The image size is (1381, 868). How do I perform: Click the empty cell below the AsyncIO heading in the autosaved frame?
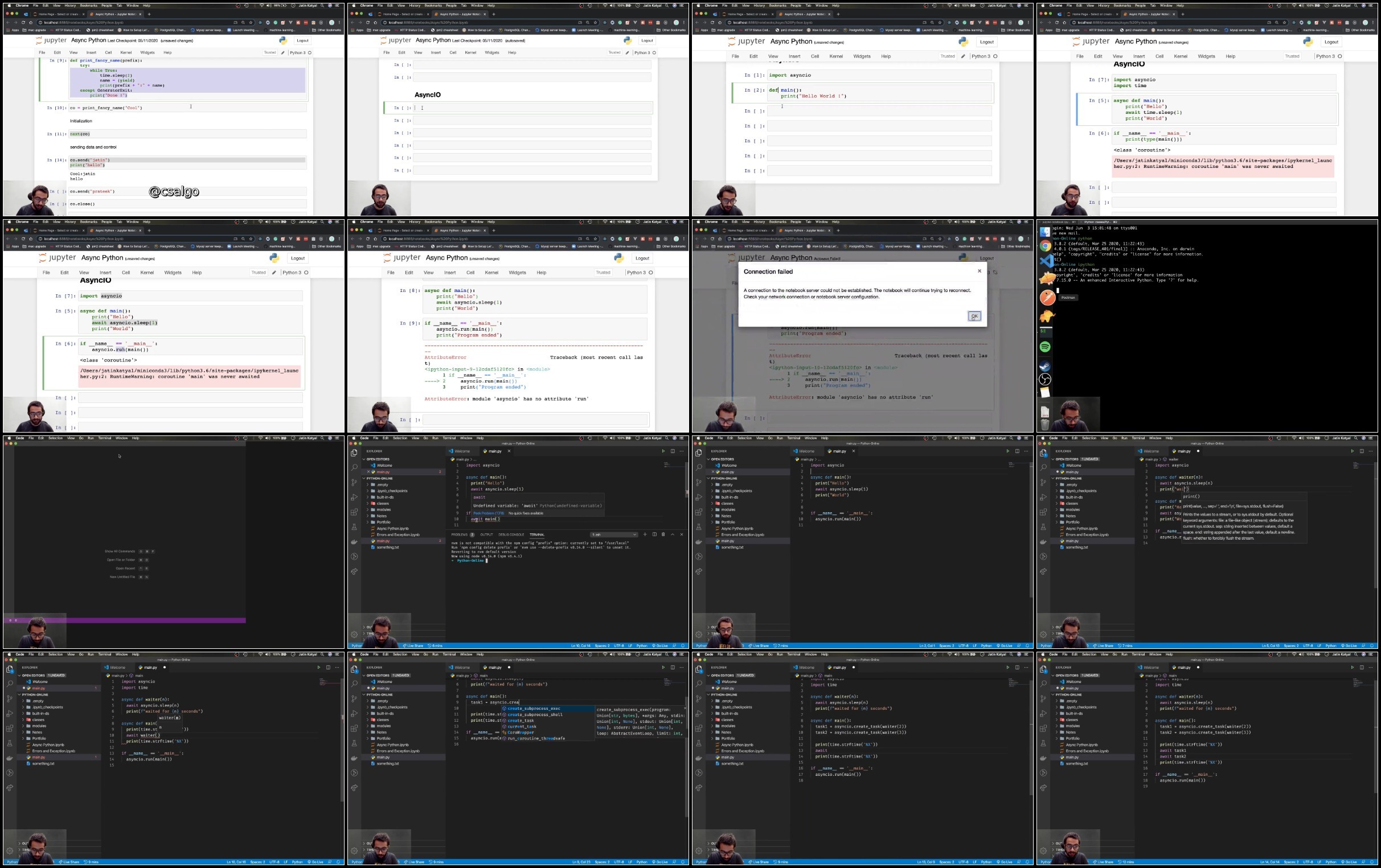tap(534, 108)
